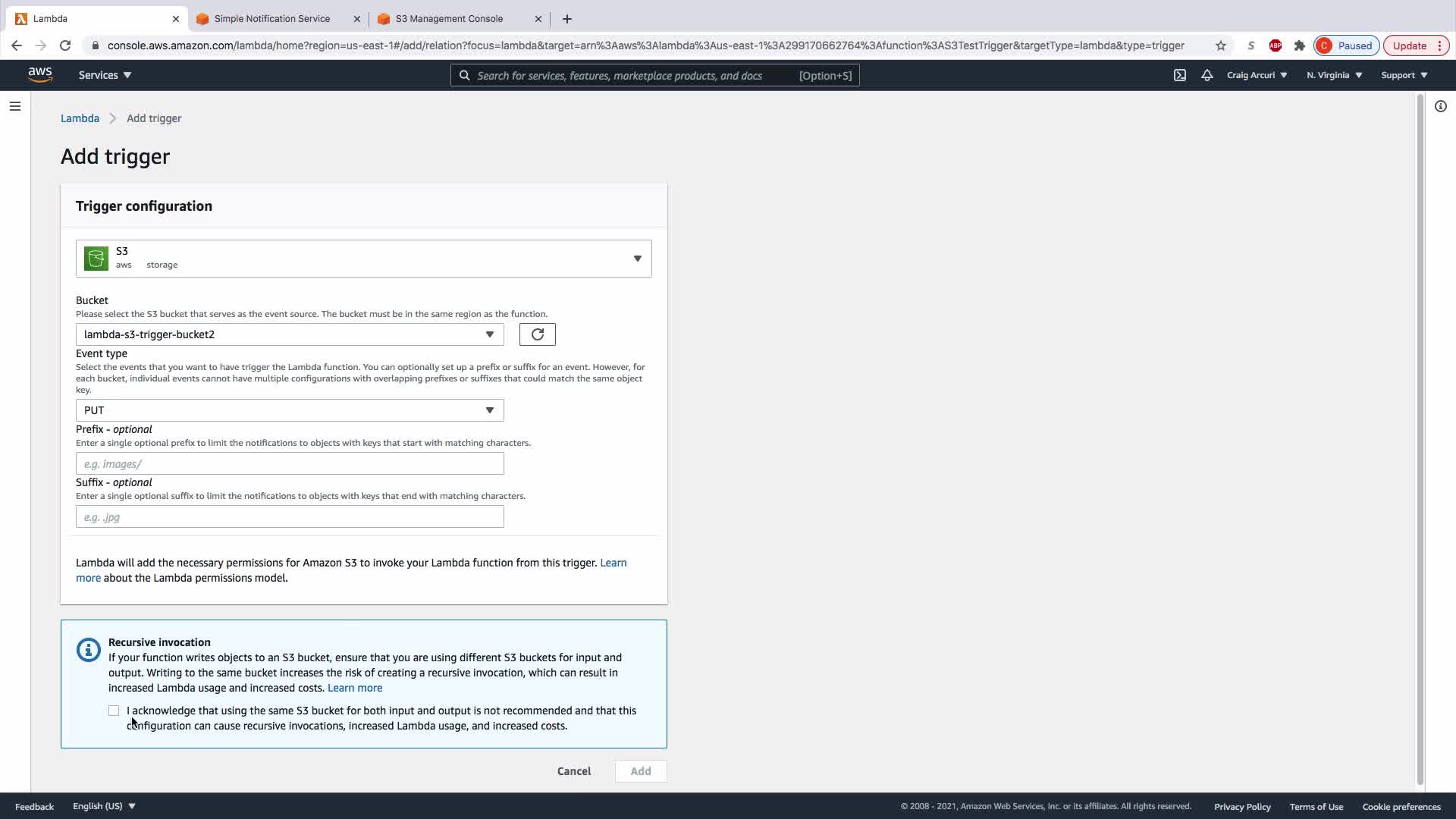Open the Services menu
This screenshot has width=1456, height=819.
pos(105,75)
